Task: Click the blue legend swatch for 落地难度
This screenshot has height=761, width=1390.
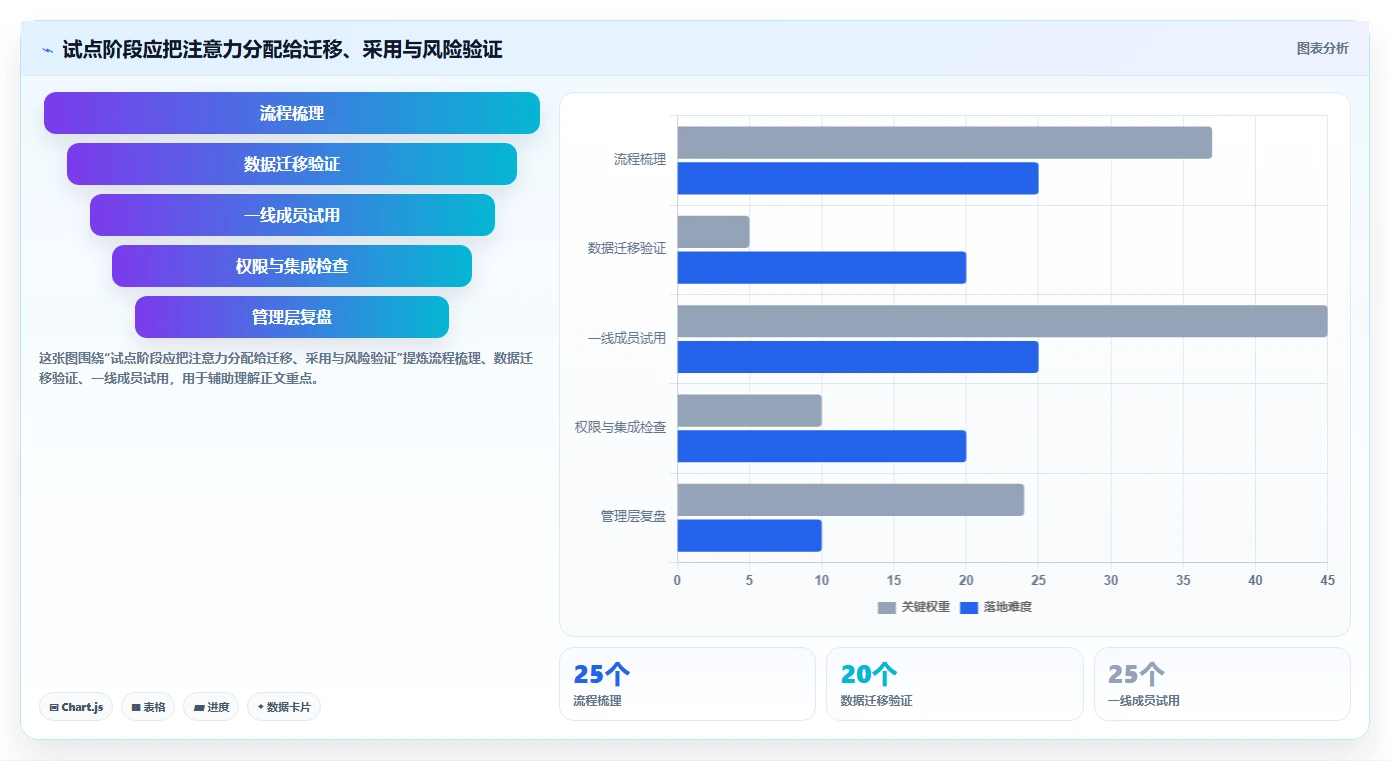Action: [x=969, y=607]
